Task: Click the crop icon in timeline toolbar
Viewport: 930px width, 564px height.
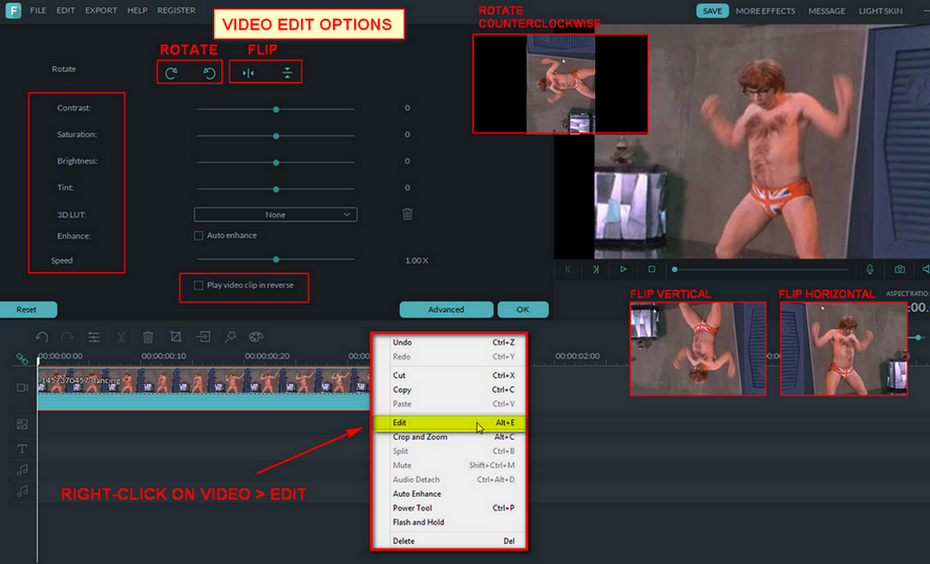Action: [x=176, y=337]
